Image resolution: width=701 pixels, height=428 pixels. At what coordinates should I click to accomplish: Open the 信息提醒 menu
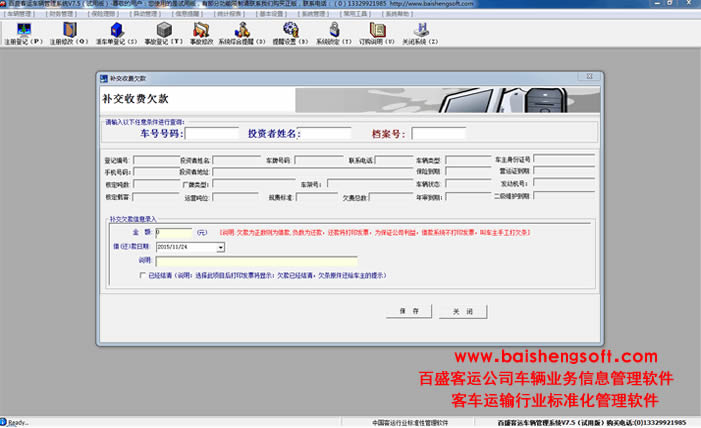point(187,14)
